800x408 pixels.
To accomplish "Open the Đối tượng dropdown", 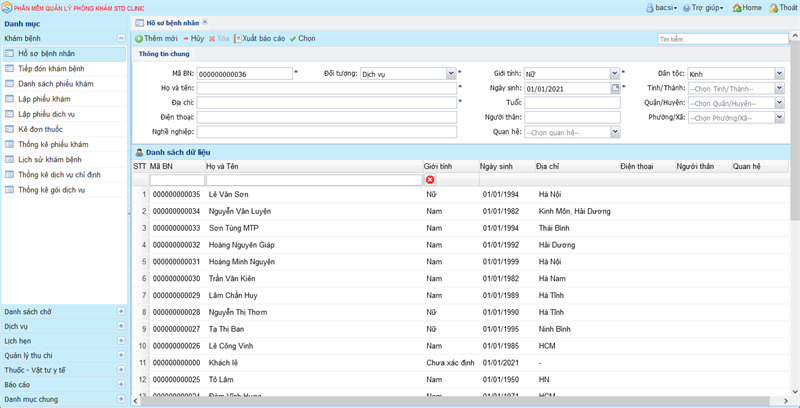I will (x=451, y=73).
